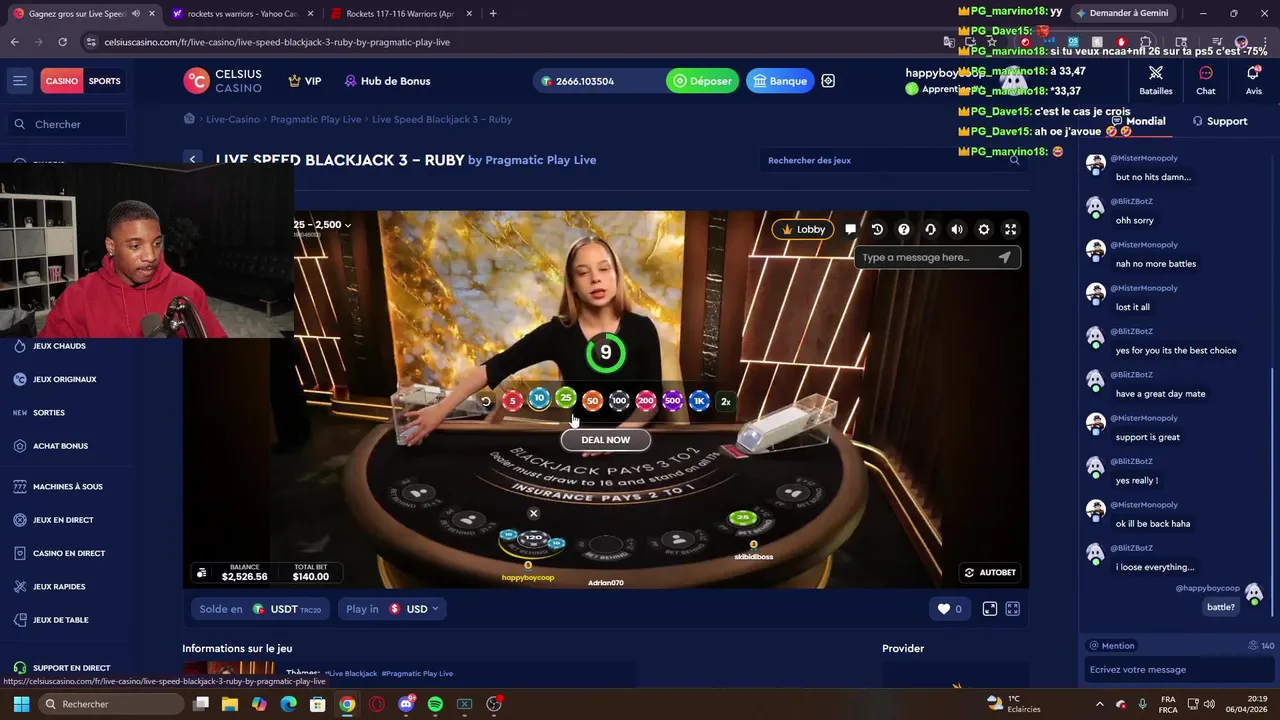Expand the 25 – 2,500 table limits dropdown
The width and height of the screenshot is (1280, 720).
tap(322, 225)
